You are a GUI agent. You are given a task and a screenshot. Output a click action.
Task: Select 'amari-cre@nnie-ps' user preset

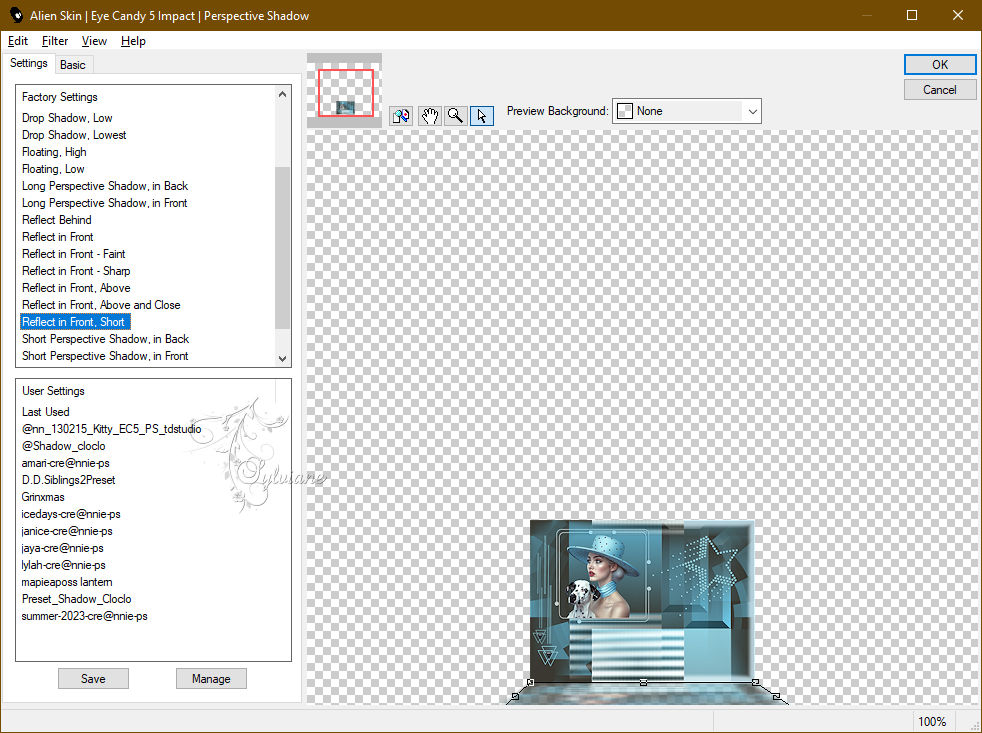tap(65, 462)
